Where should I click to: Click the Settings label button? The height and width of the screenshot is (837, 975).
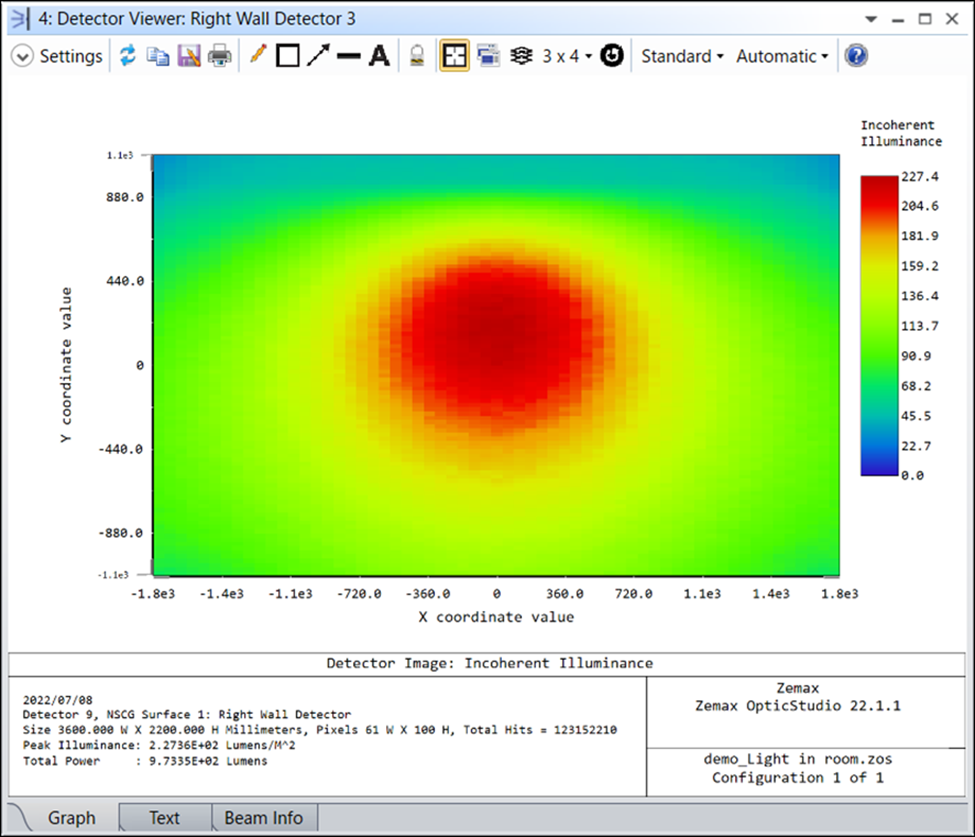(70, 56)
